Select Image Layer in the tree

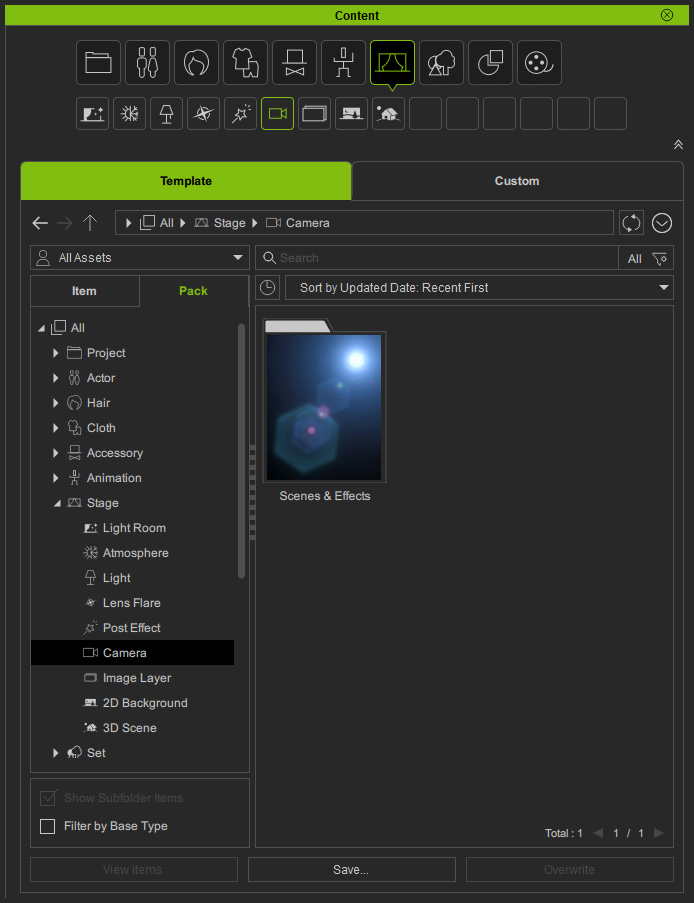point(136,678)
